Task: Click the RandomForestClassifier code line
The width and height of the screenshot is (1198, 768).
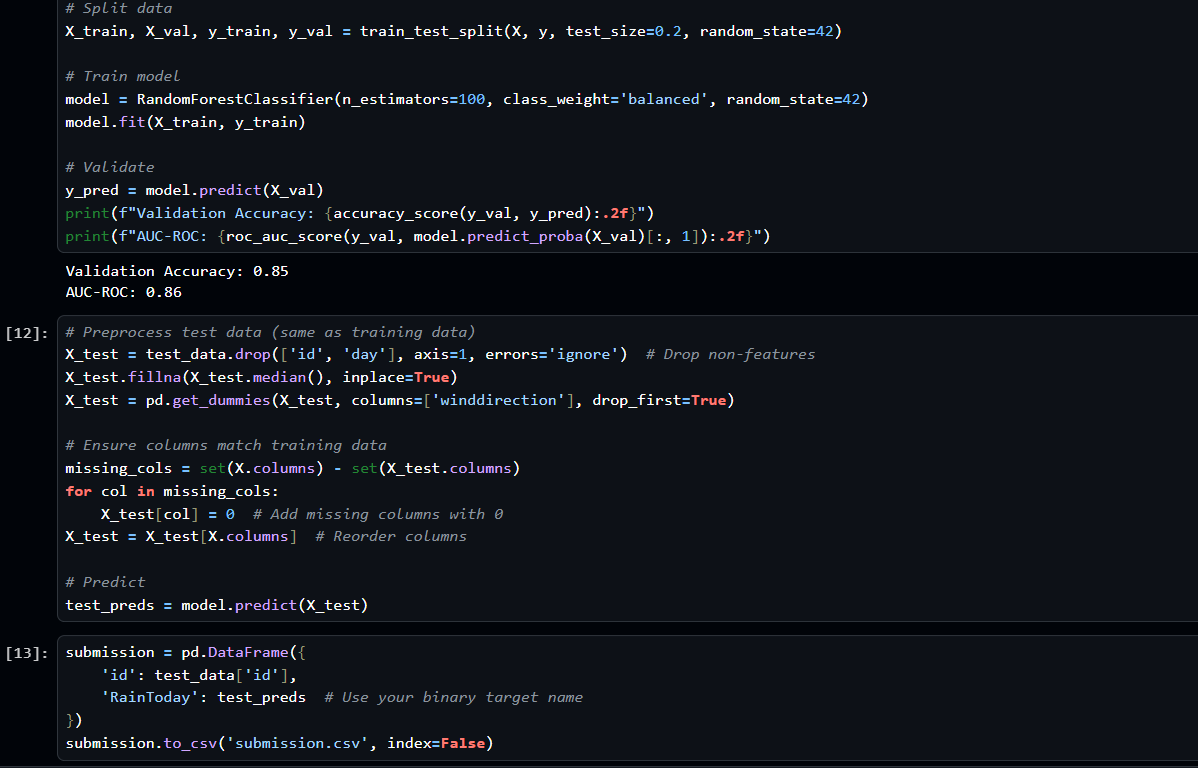Action: pyautogui.click(x=467, y=99)
